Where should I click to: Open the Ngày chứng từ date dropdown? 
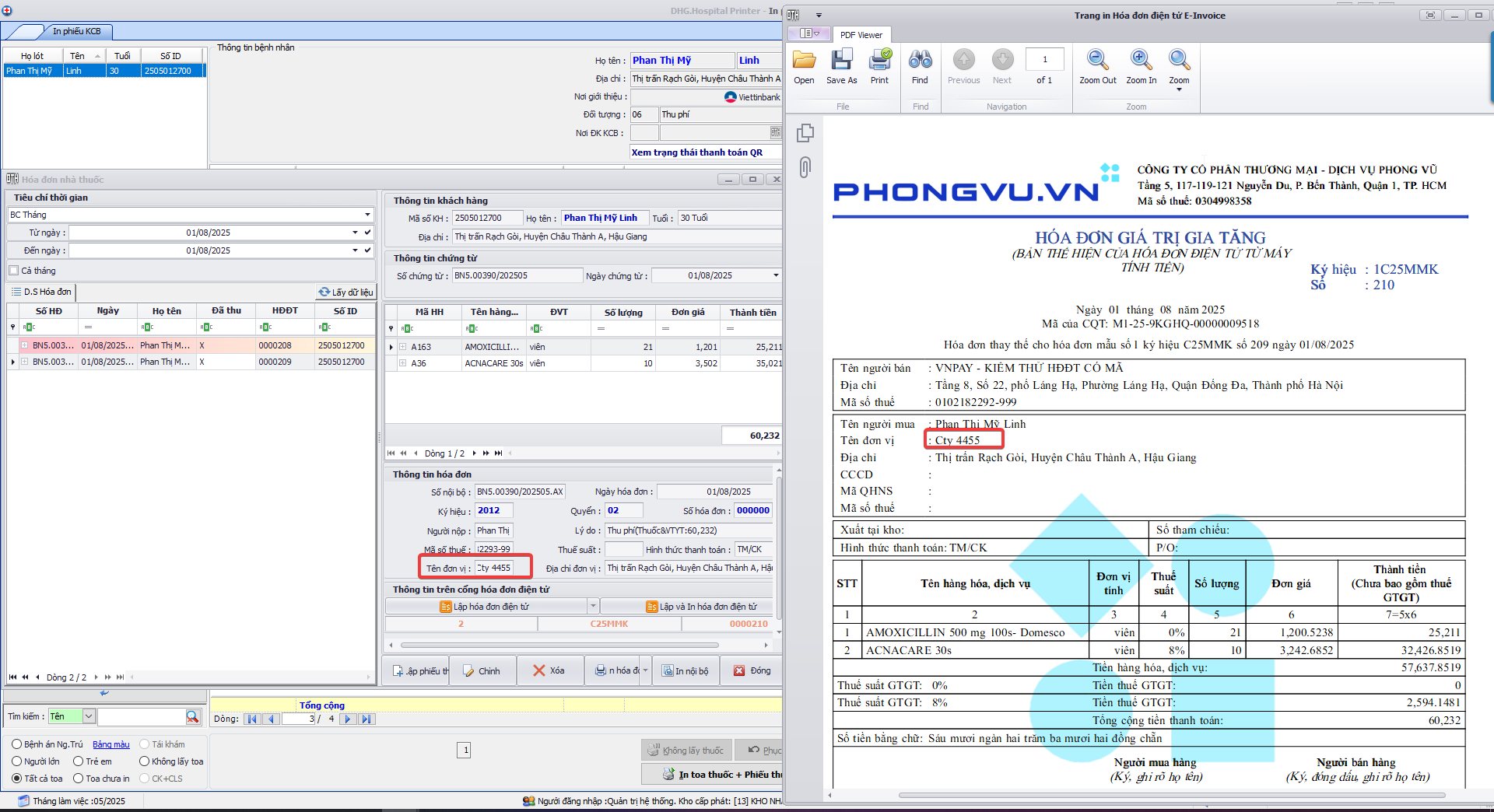(776, 275)
